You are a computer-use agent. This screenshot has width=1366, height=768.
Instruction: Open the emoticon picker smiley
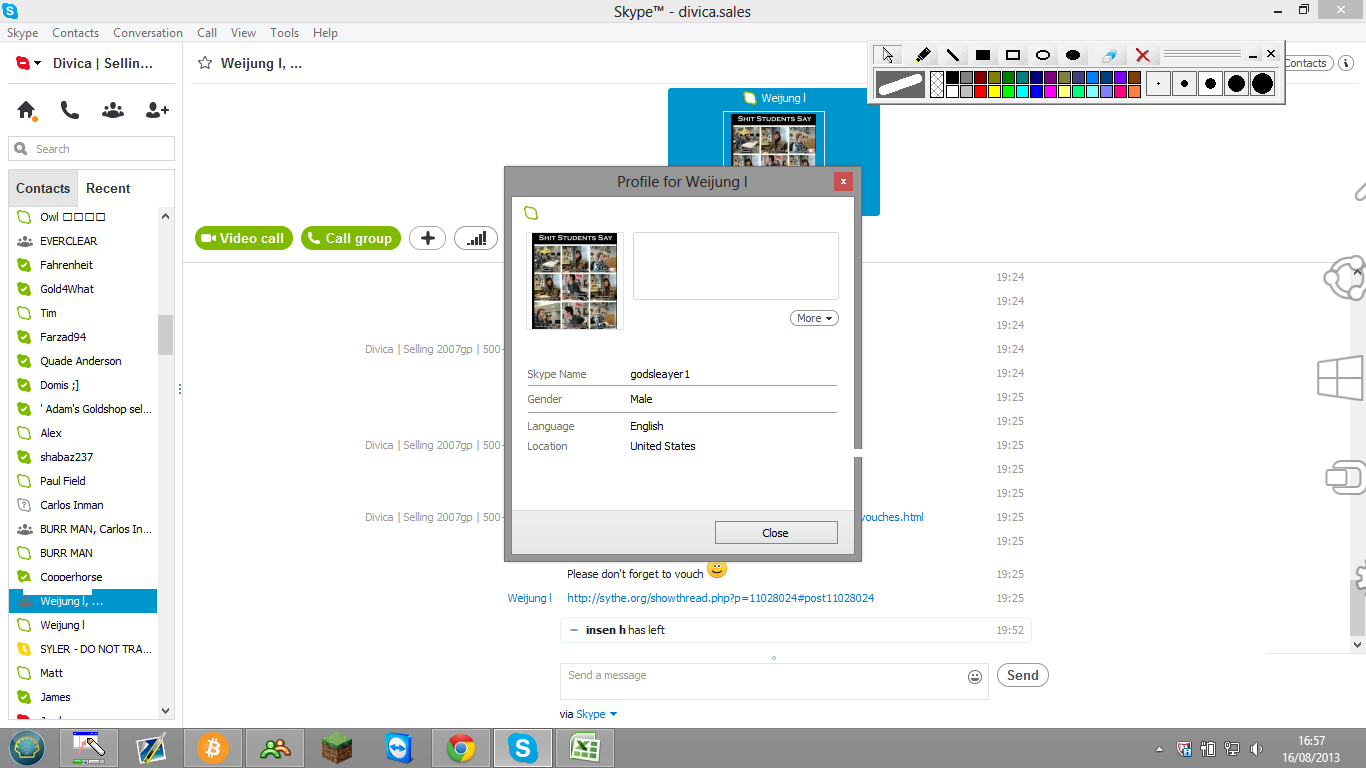point(975,677)
